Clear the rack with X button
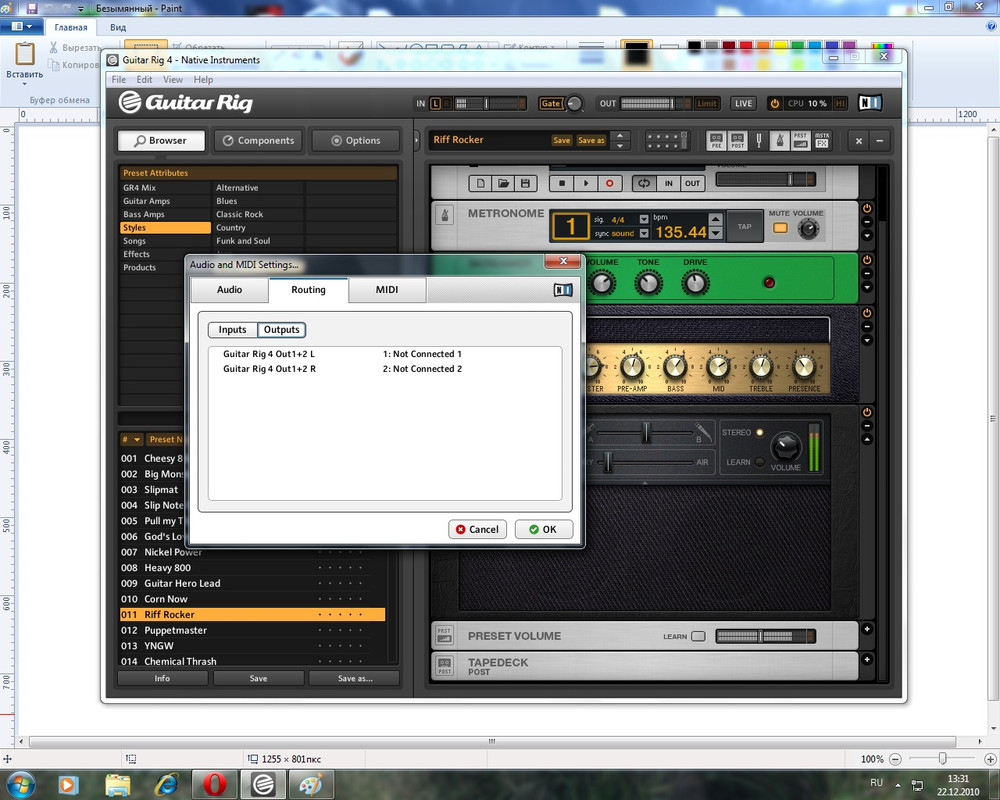This screenshot has height=800, width=1000. [858, 140]
